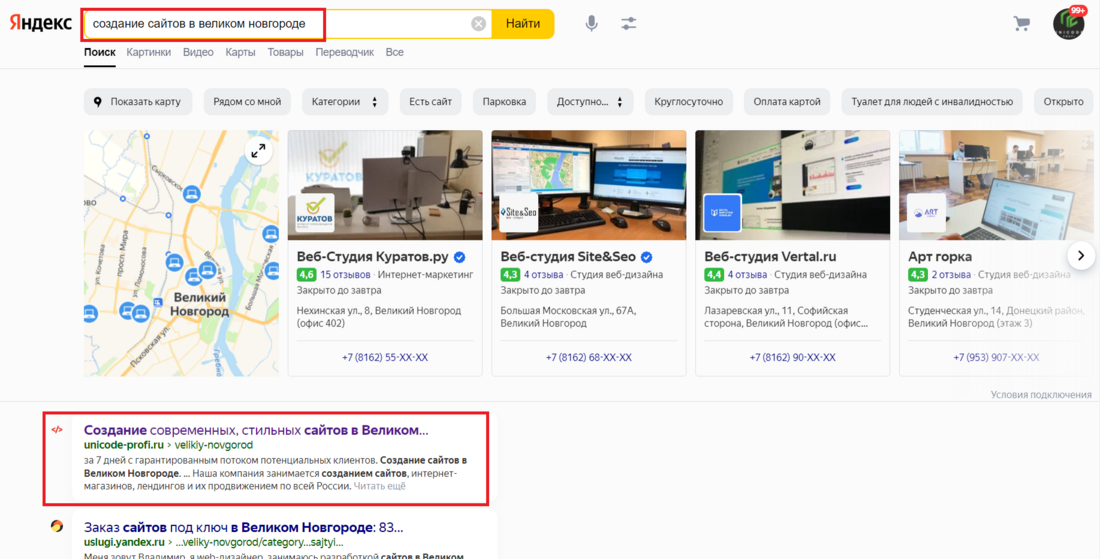The height and width of the screenshot is (559, 1100).
Task: Toggle Парковка filter
Action: tap(504, 102)
